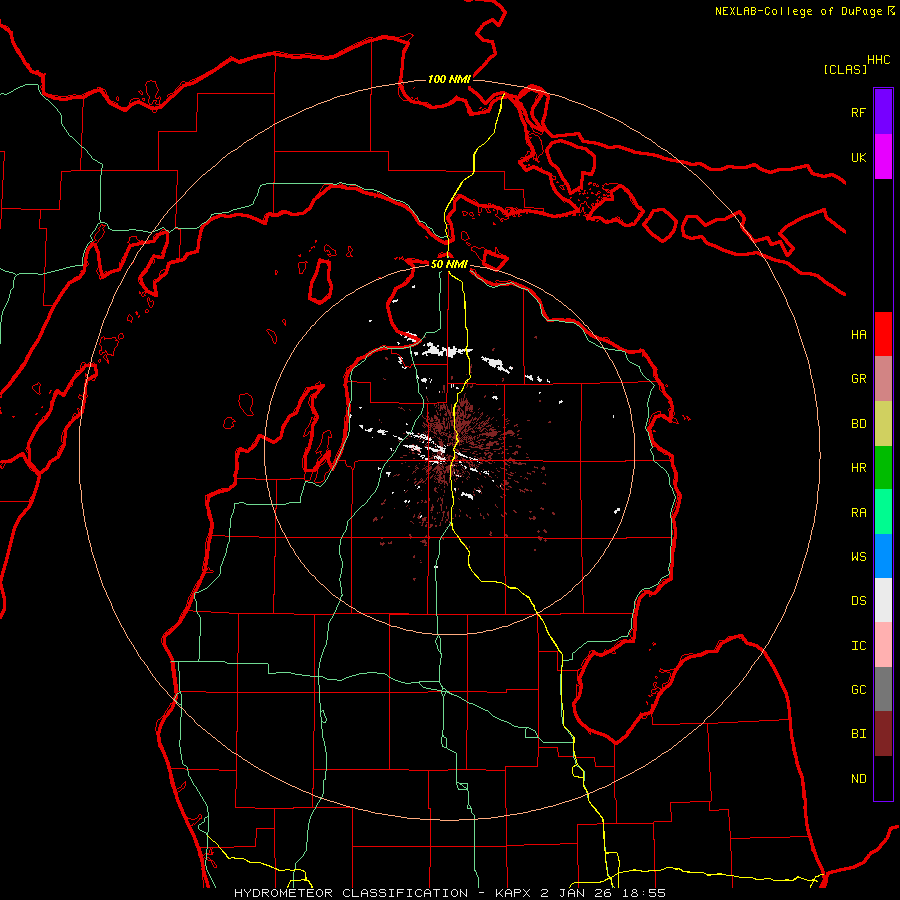Screen dimensions: 900x900
Task: Click the ND legend label
Action: click(858, 778)
